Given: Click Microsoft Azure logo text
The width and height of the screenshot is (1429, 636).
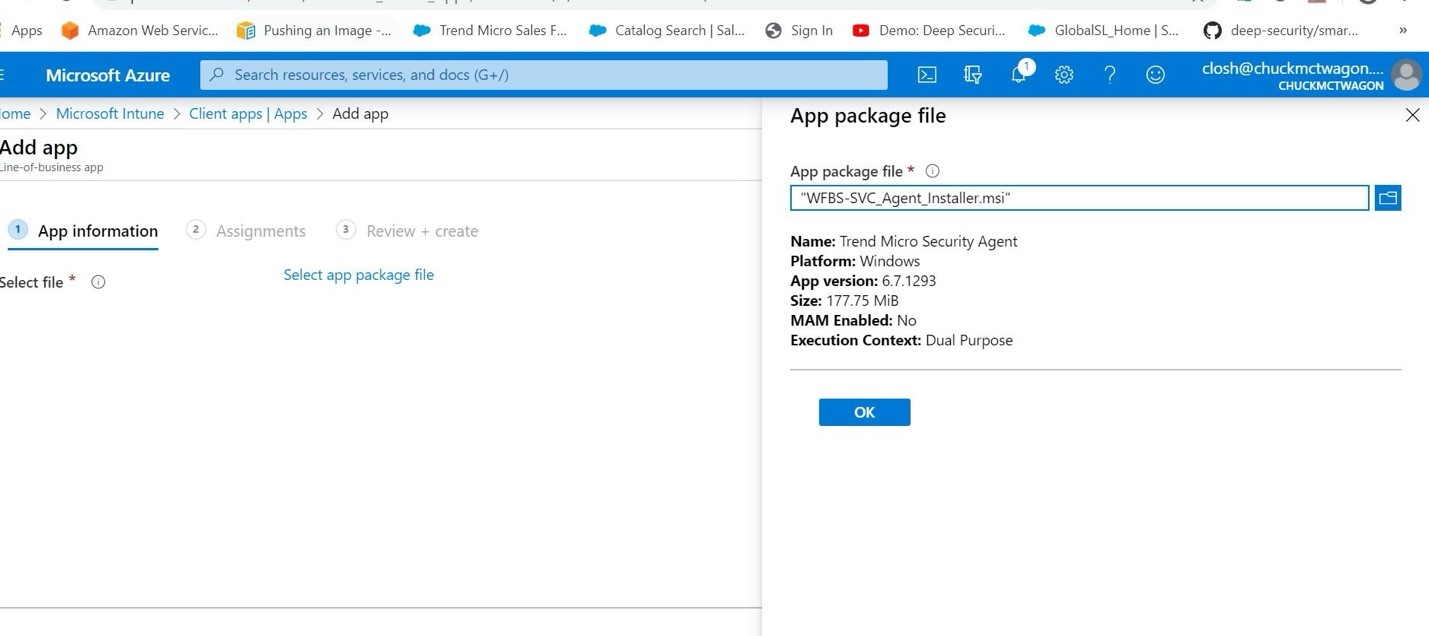Looking at the screenshot, I should point(108,75).
